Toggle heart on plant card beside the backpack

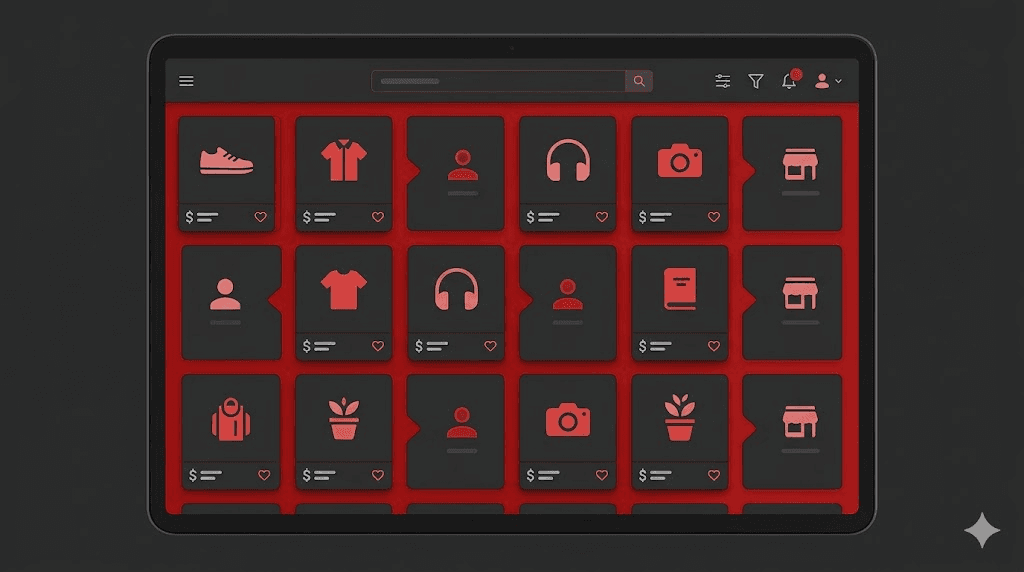click(378, 475)
